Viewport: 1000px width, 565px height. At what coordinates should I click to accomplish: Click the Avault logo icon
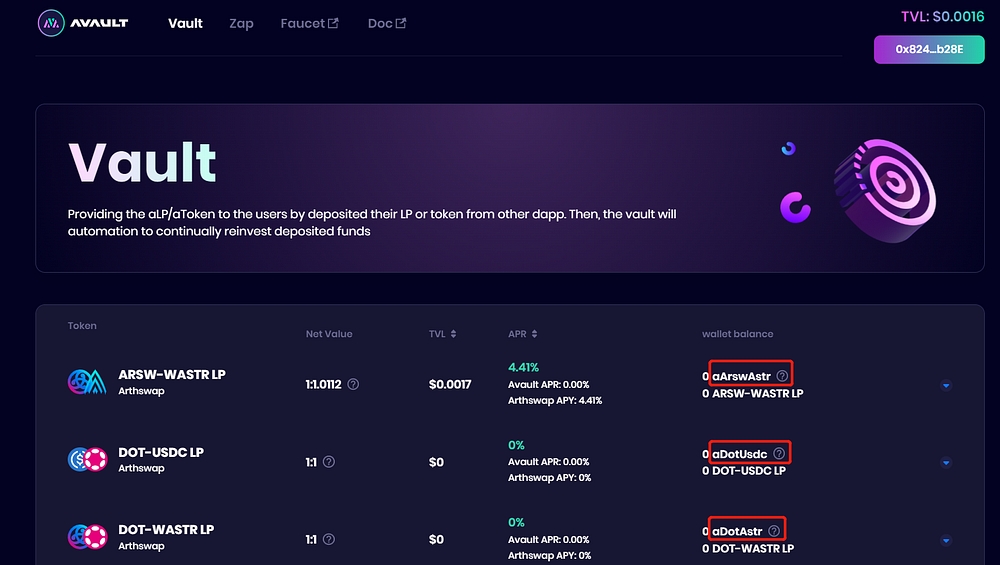click(x=52, y=23)
